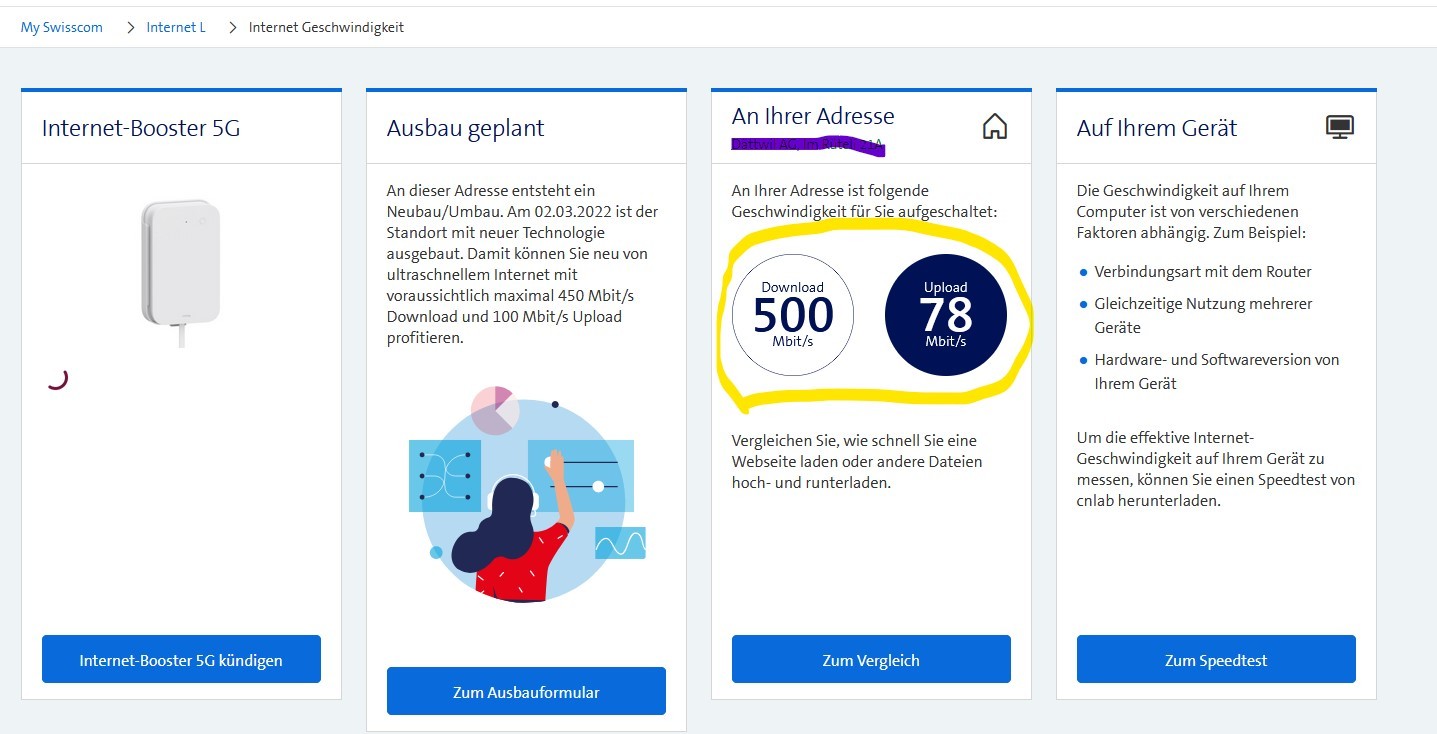1437x734 pixels.
Task: Select the Internet Geschwindigkeit breadcrumb
Action: point(326,28)
